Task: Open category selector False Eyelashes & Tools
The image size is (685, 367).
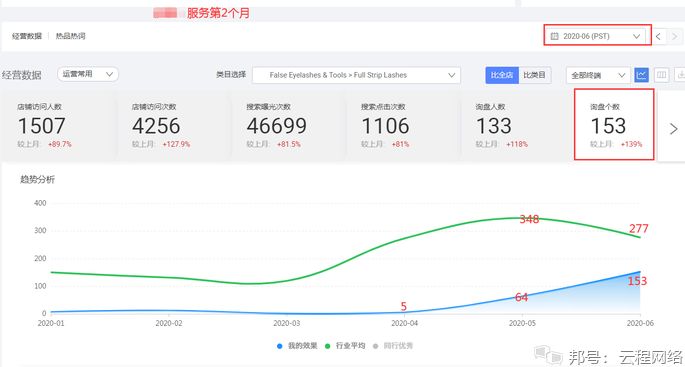Action: [356, 75]
